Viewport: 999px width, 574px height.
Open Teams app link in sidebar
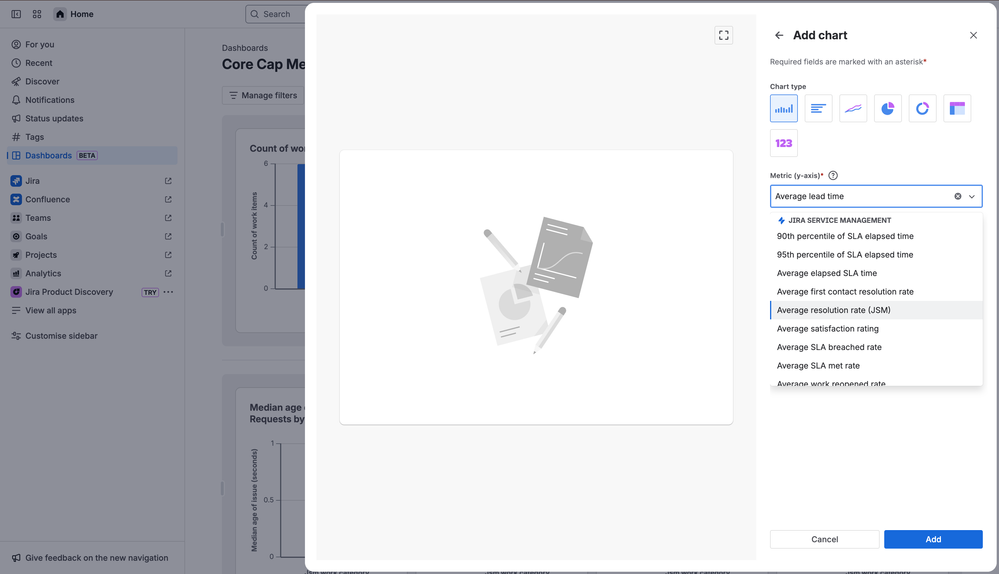pyautogui.click(x=92, y=218)
